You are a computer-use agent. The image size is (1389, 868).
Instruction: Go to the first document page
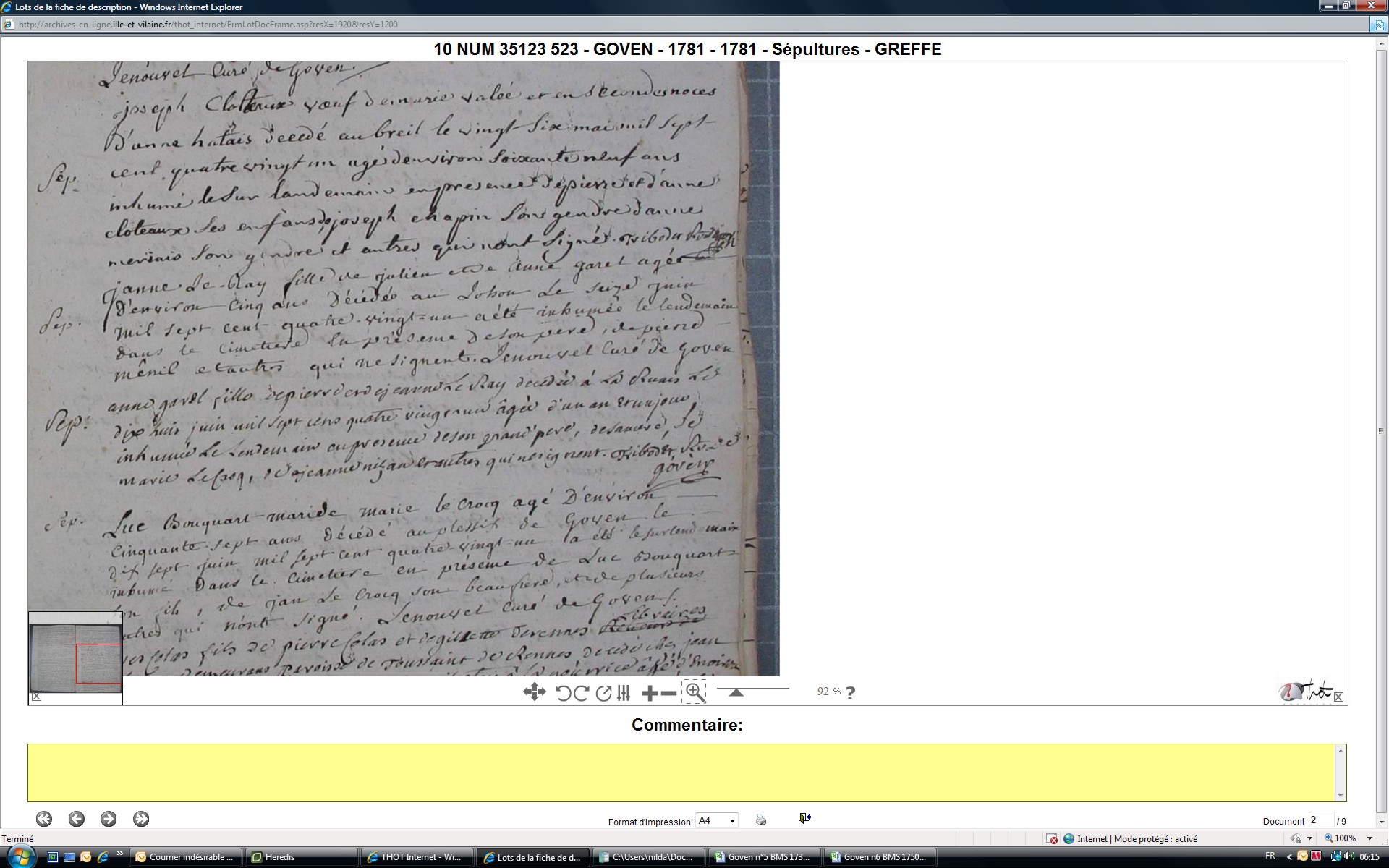44,819
